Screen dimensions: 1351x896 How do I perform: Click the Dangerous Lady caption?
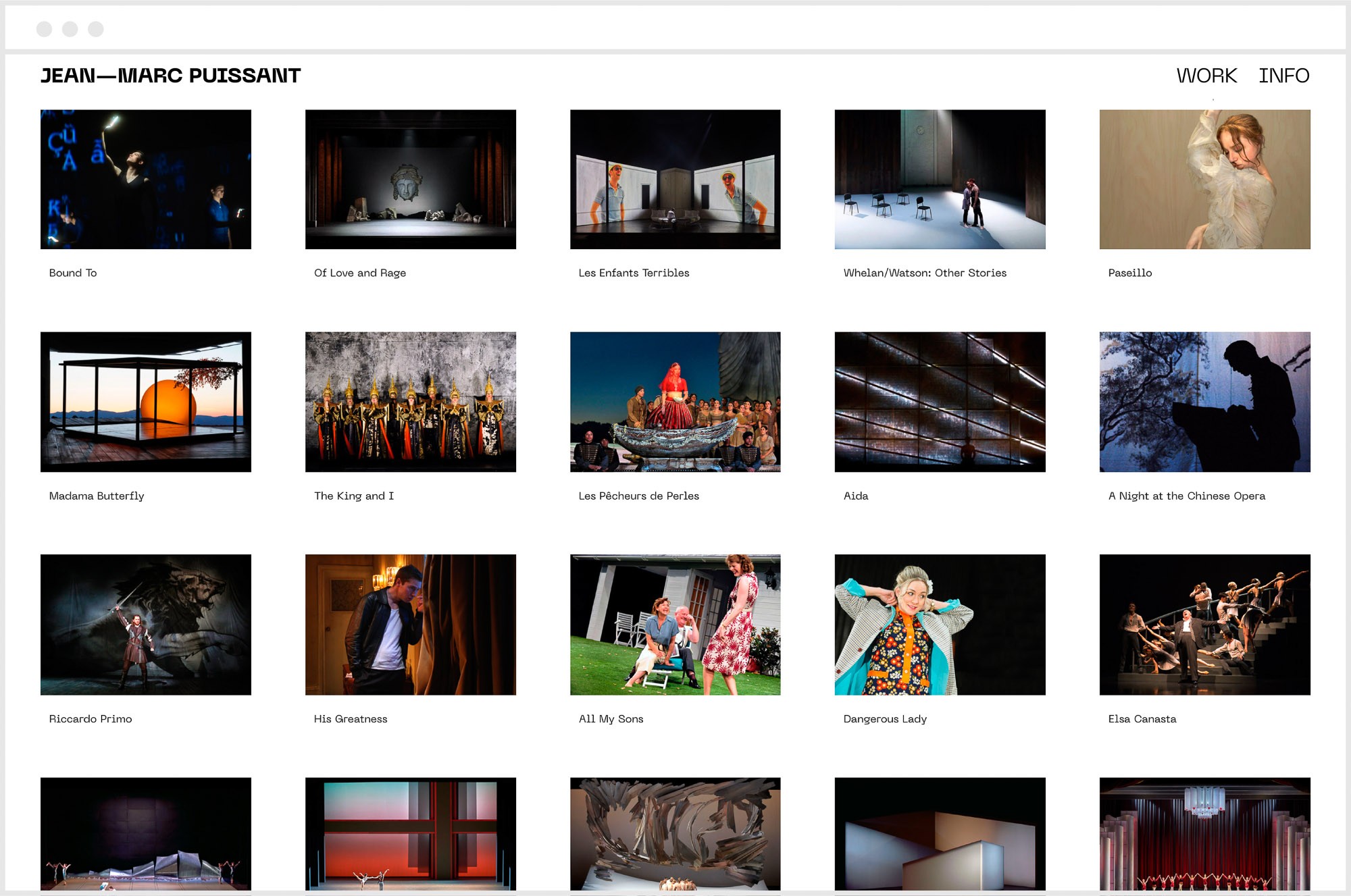885,719
